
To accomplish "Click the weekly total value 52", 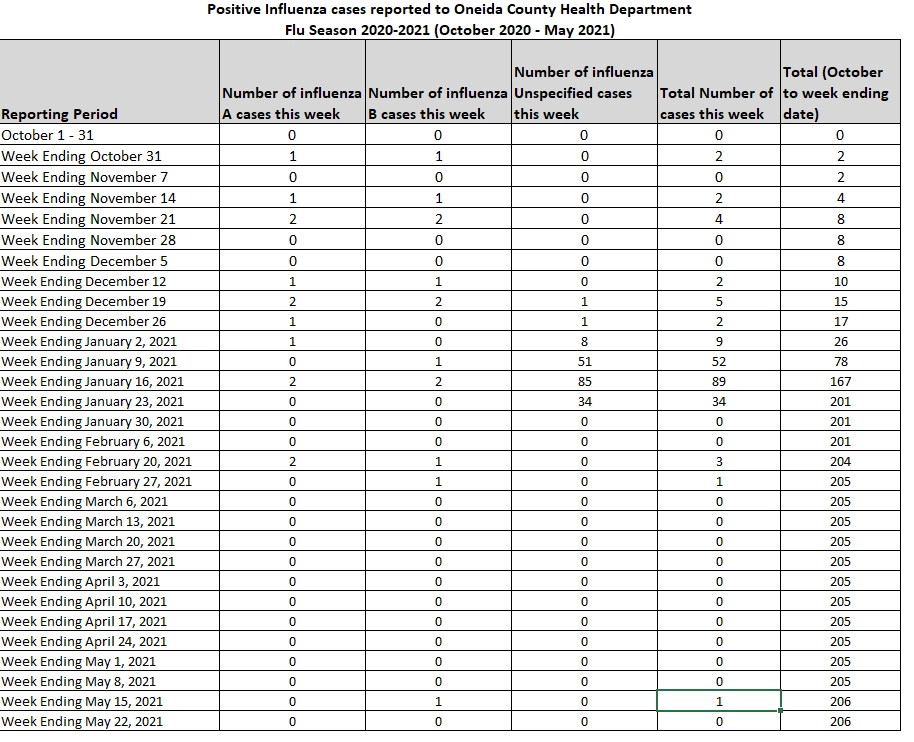I will pyautogui.click(x=719, y=361).
